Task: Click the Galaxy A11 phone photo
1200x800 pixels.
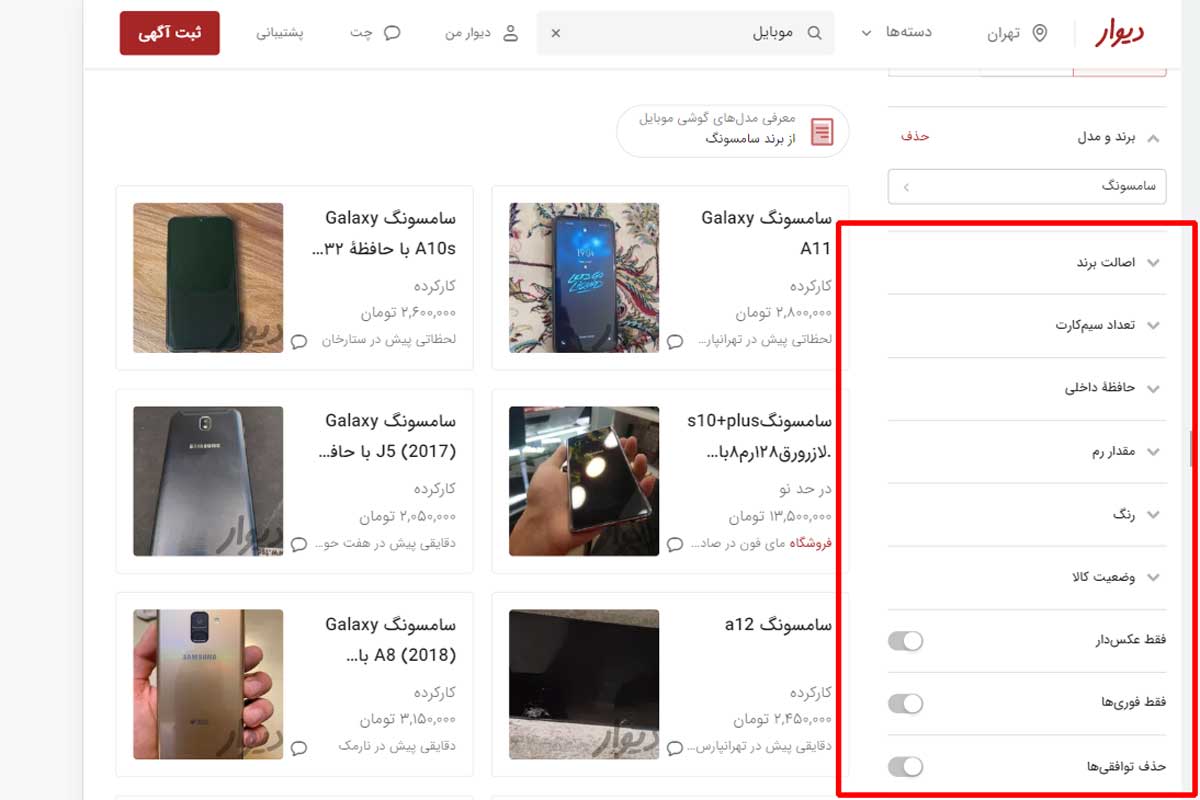Action: 584,278
